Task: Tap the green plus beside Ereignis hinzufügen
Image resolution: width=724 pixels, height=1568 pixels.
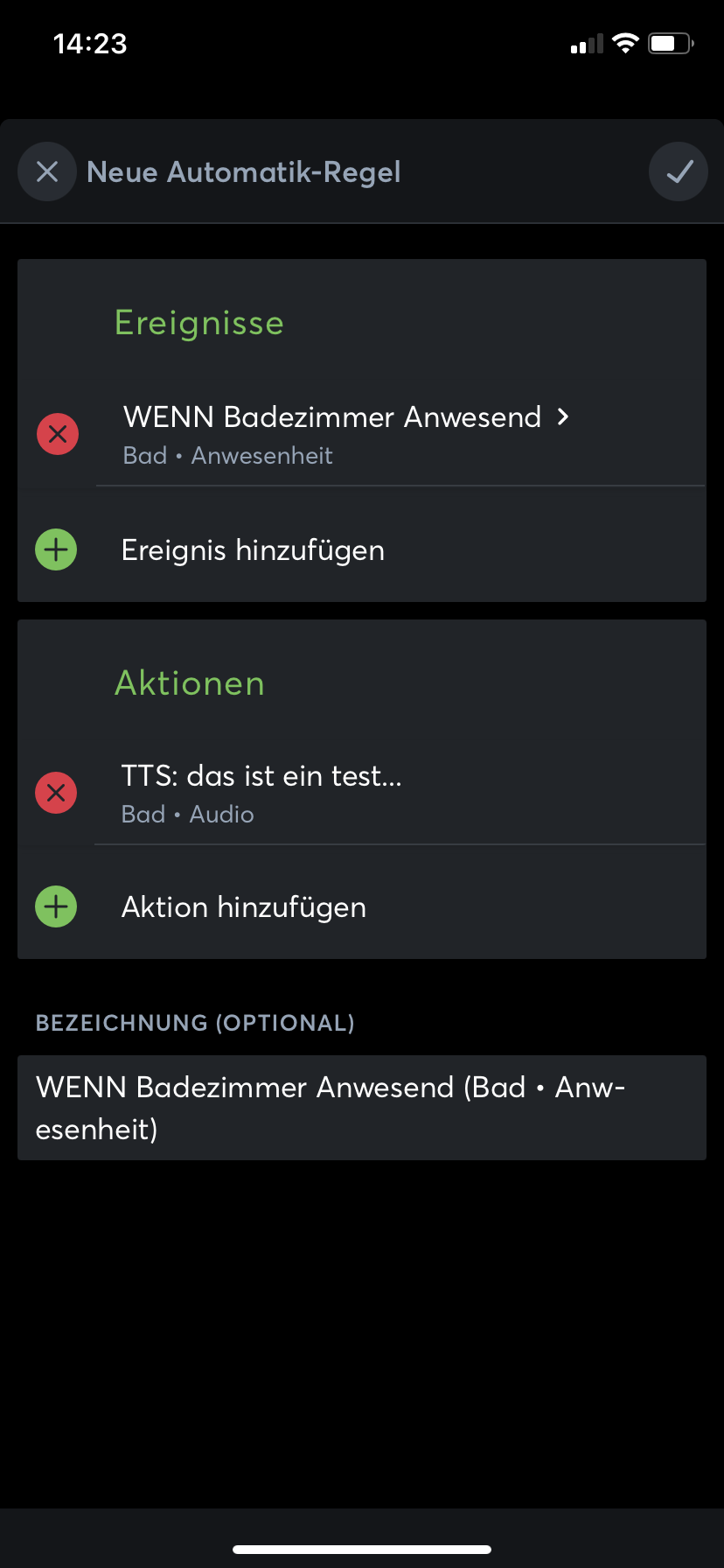Action: pos(56,549)
